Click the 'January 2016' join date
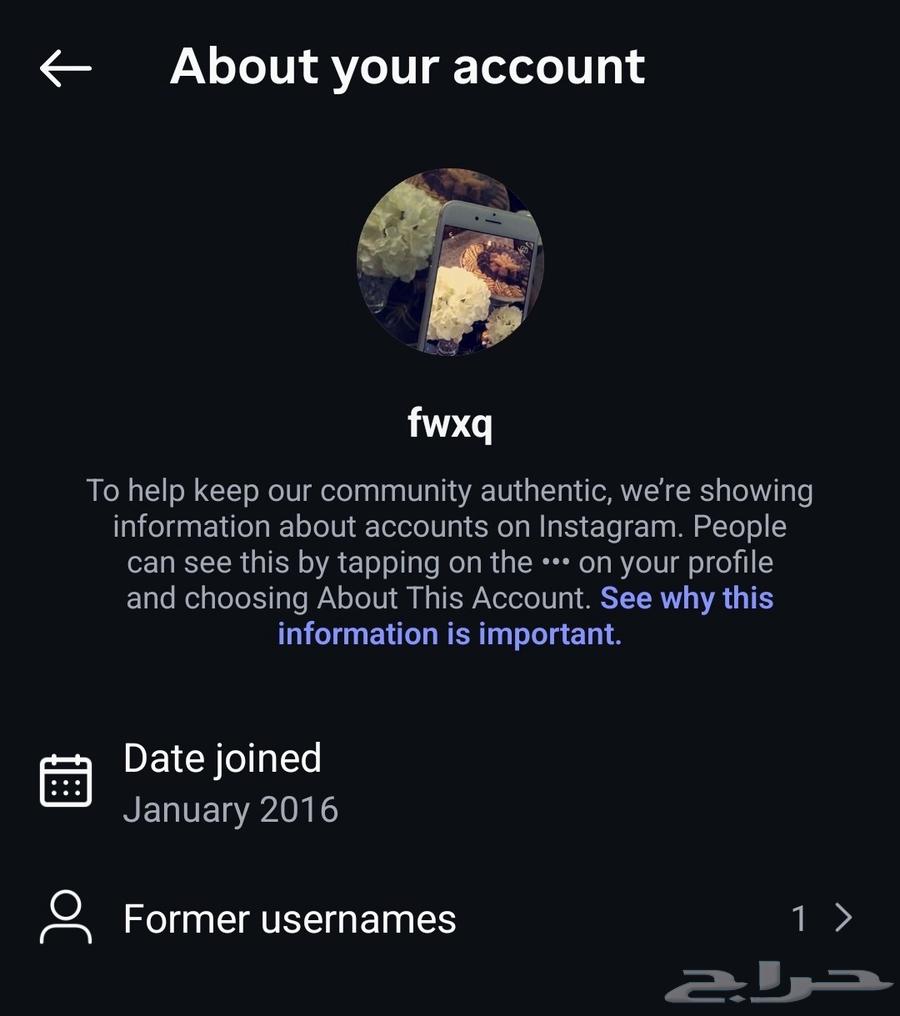The width and height of the screenshot is (900, 1016). tap(231, 810)
